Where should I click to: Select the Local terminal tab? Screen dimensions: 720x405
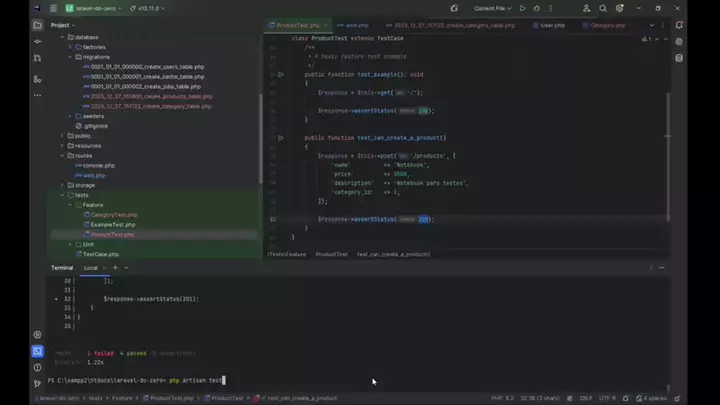[91, 268]
